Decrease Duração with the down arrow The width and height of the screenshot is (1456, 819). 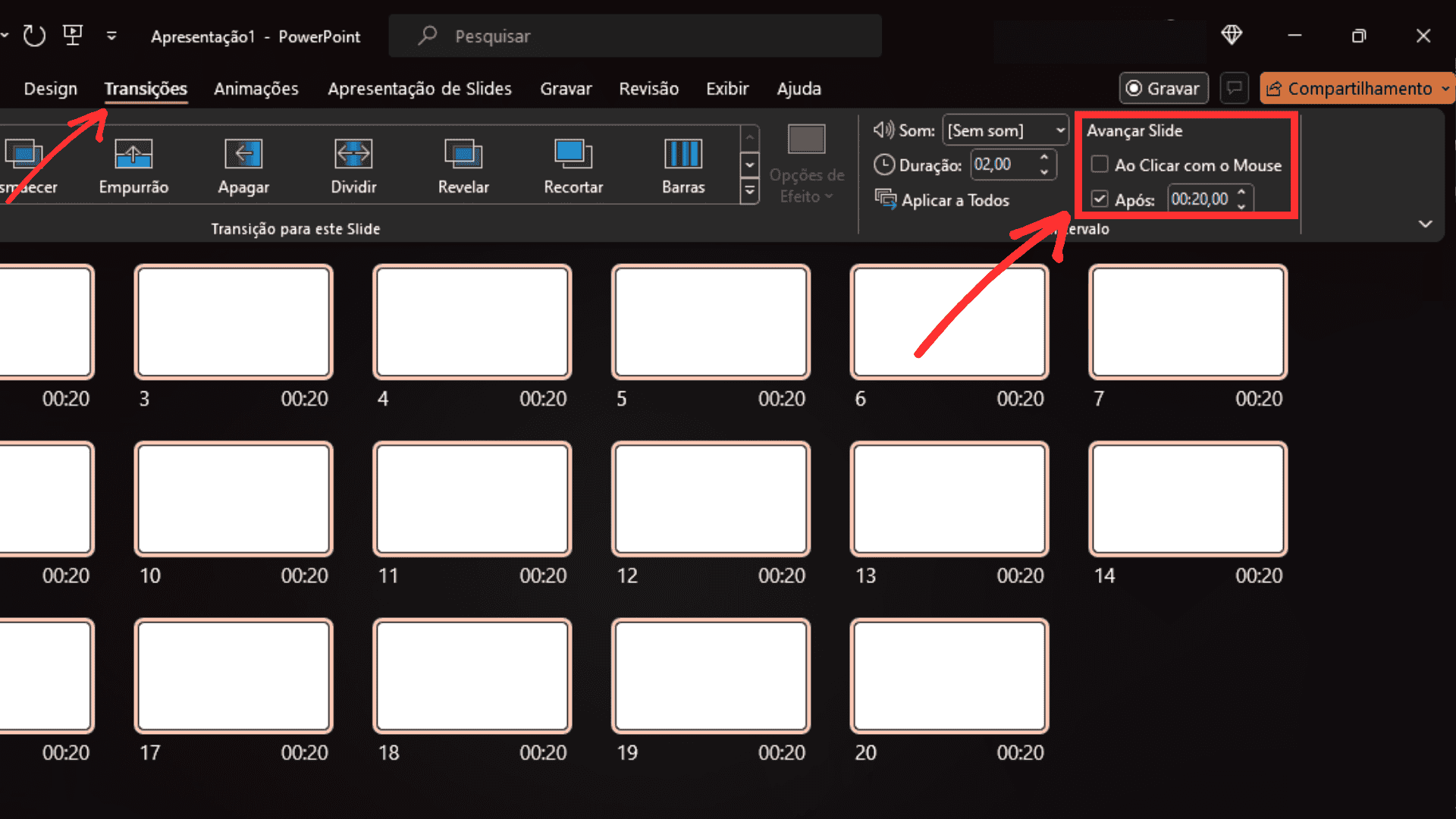(x=1044, y=172)
